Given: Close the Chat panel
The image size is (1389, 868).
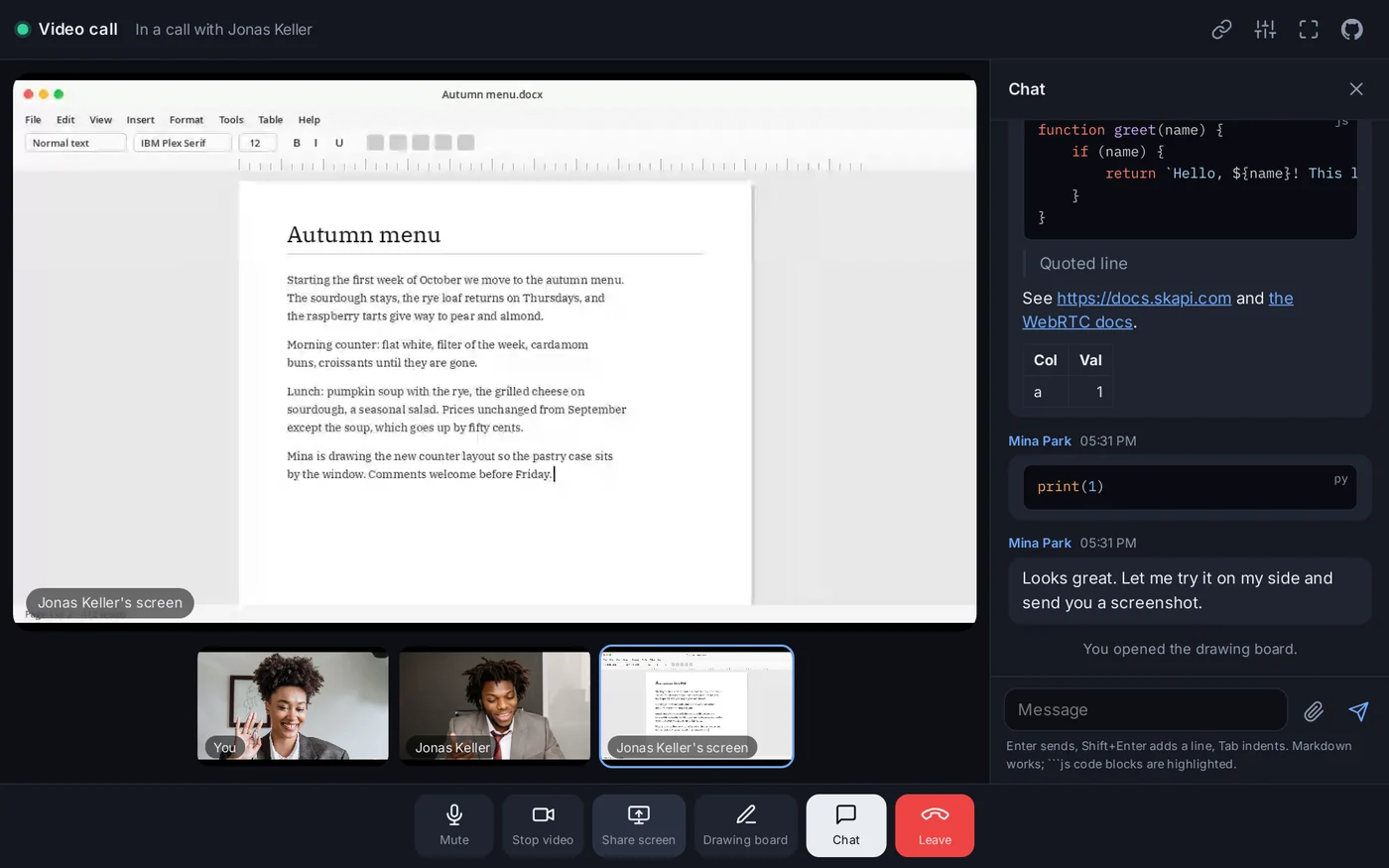Looking at the screenshot, I should pos(1356,89).
